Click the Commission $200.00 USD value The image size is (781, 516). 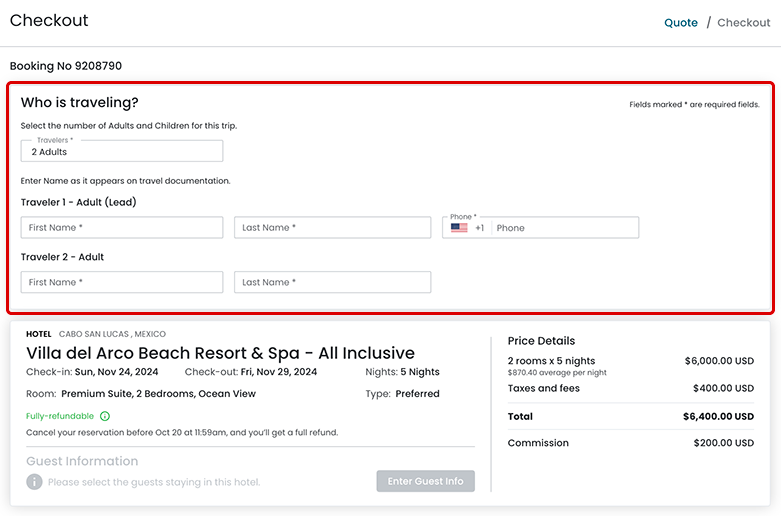click(724, 443)
